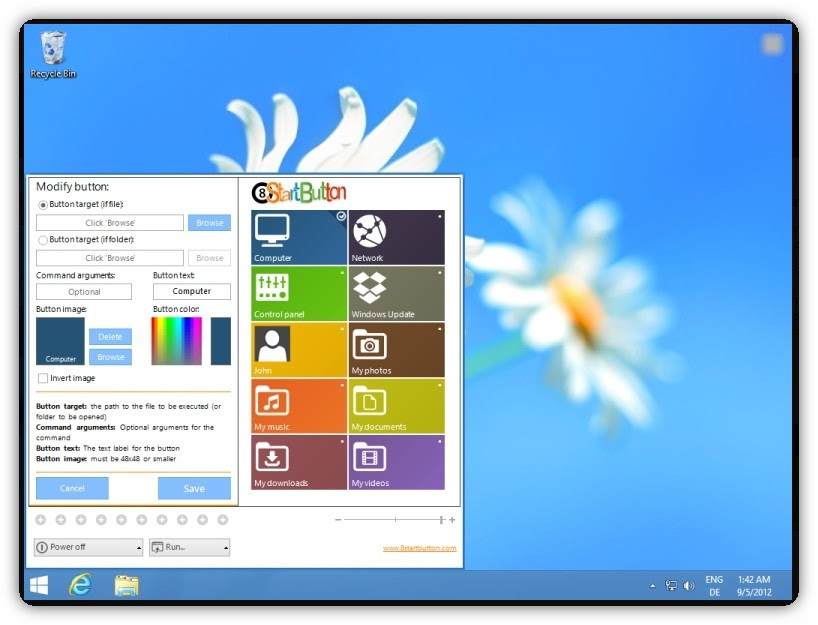Click the volume icon in system tray
This screenshot has width=818, height=625.
click(x=689, y=586)
